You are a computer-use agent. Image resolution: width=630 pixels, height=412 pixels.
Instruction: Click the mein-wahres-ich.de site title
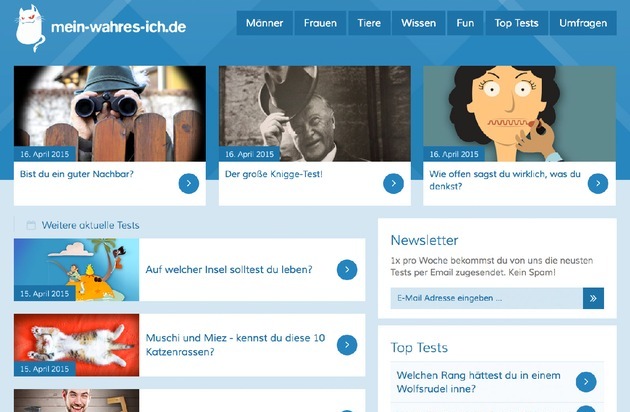119,27
